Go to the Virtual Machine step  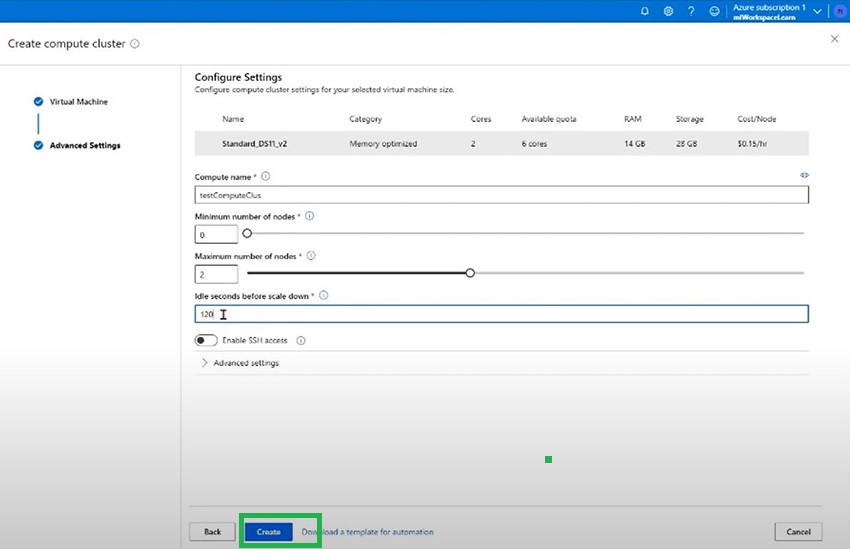pos(78,102)
